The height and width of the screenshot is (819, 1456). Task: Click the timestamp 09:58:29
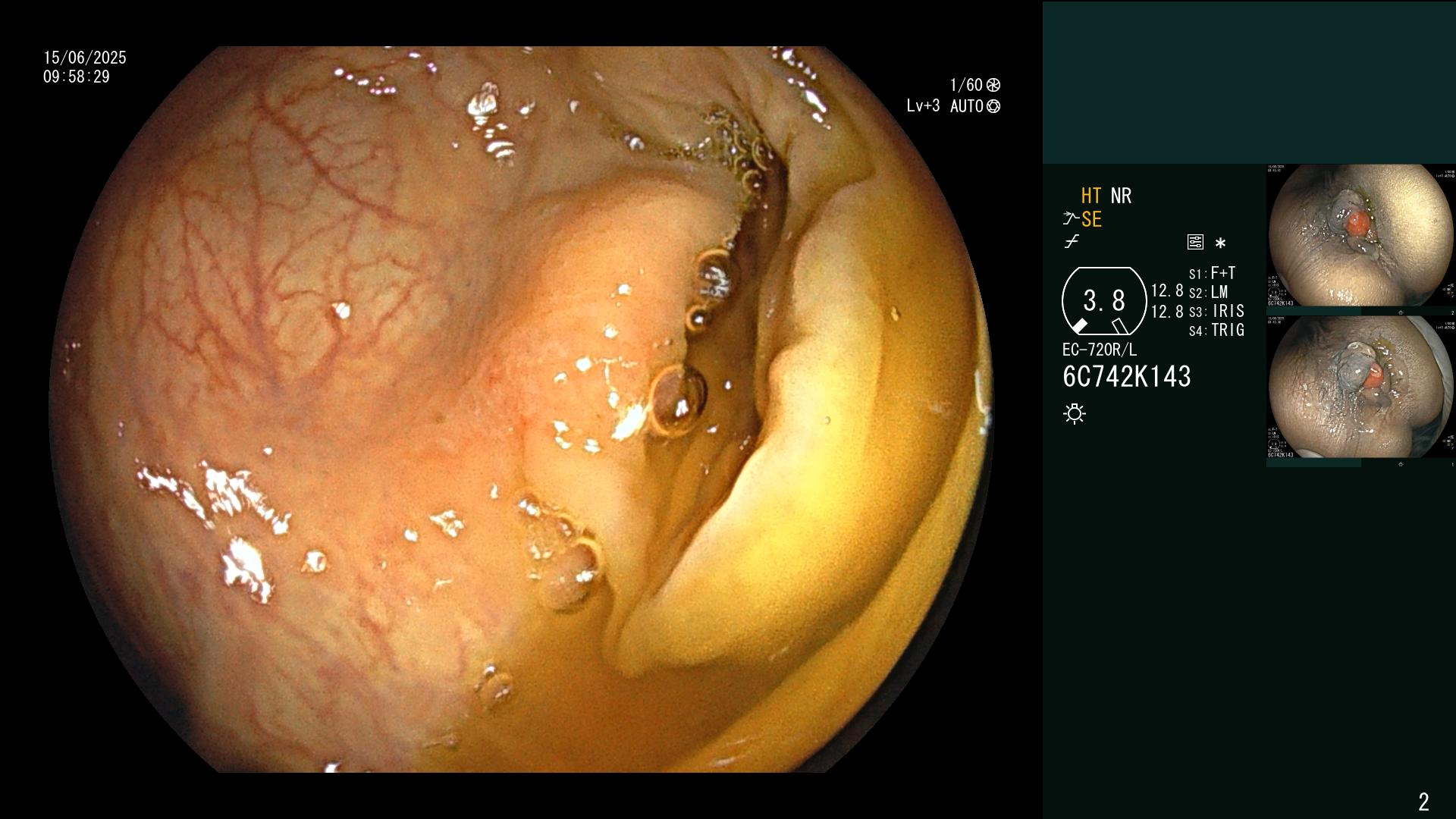(77, 77)
